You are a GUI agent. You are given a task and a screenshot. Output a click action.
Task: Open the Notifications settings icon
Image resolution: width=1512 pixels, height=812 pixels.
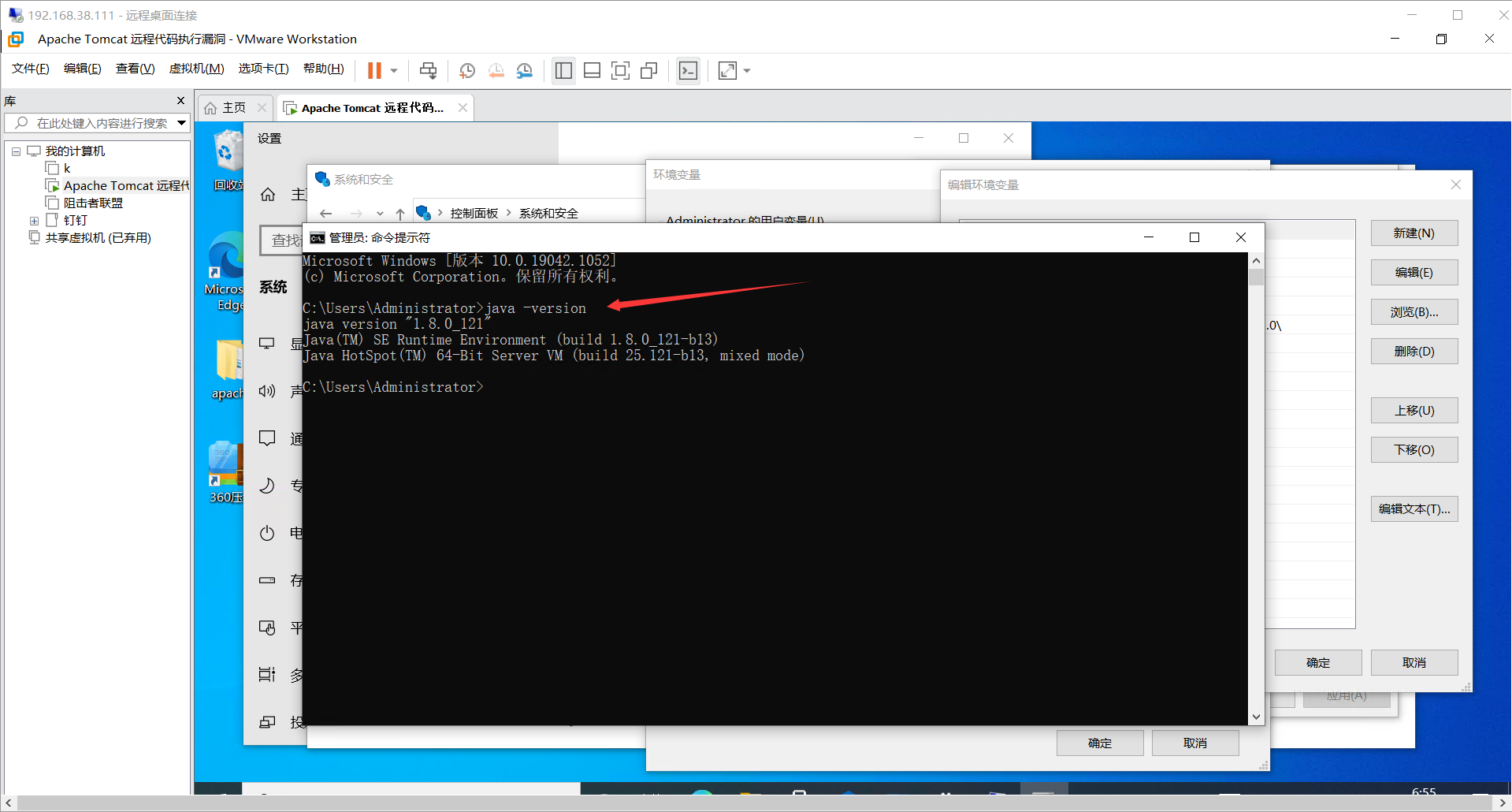[267, 438]
